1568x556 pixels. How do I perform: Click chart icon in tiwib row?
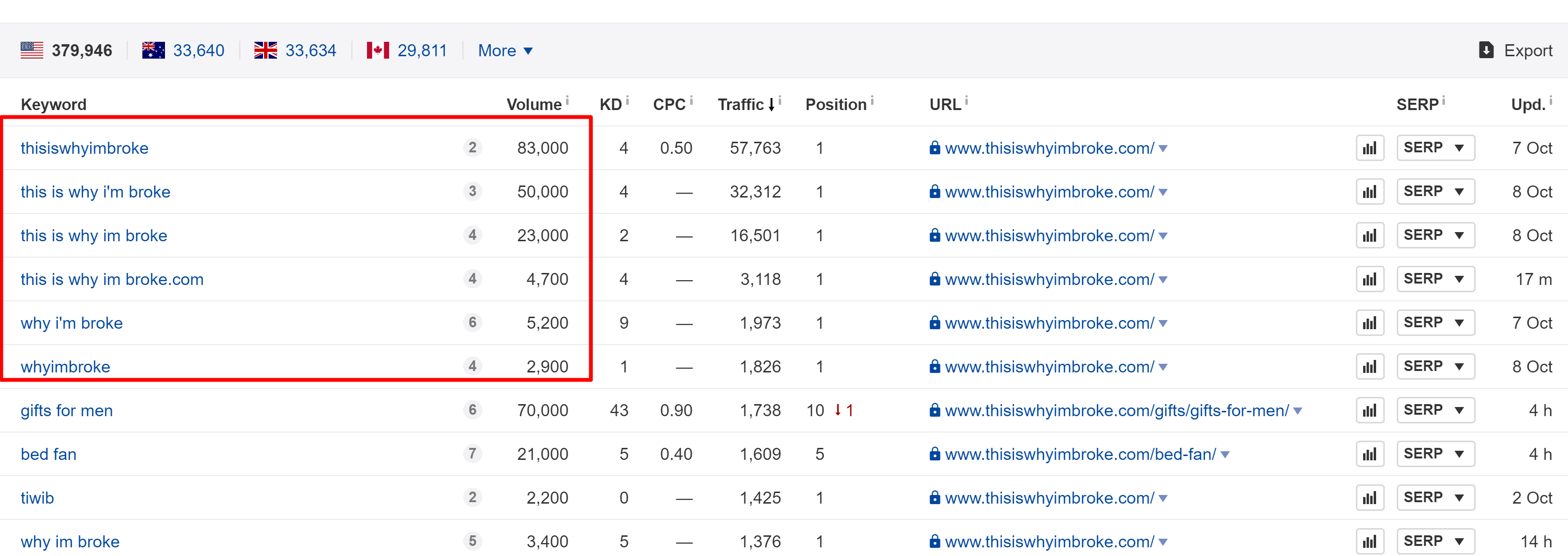1369,498
